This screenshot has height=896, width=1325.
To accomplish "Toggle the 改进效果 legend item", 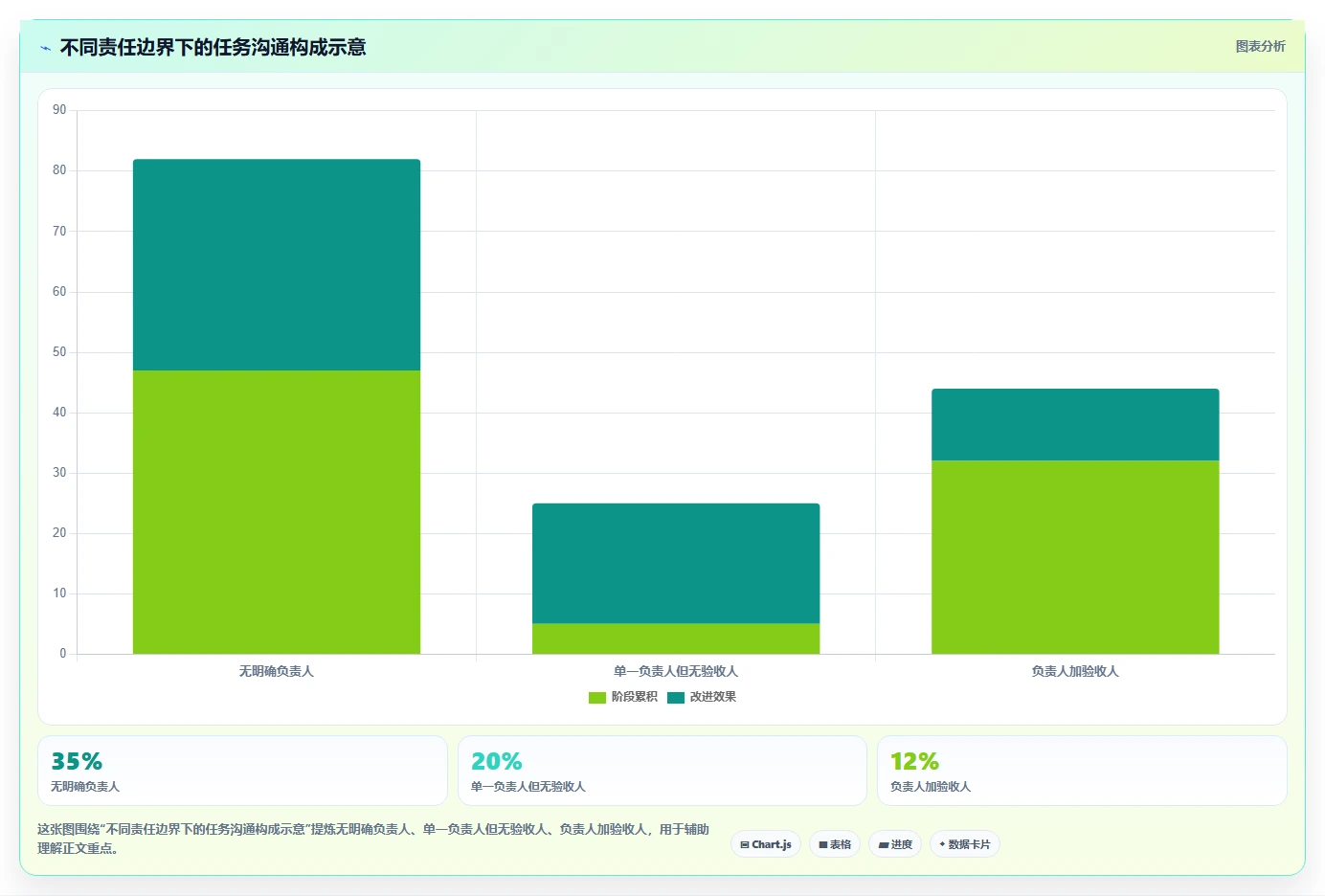I will (702, 697).
